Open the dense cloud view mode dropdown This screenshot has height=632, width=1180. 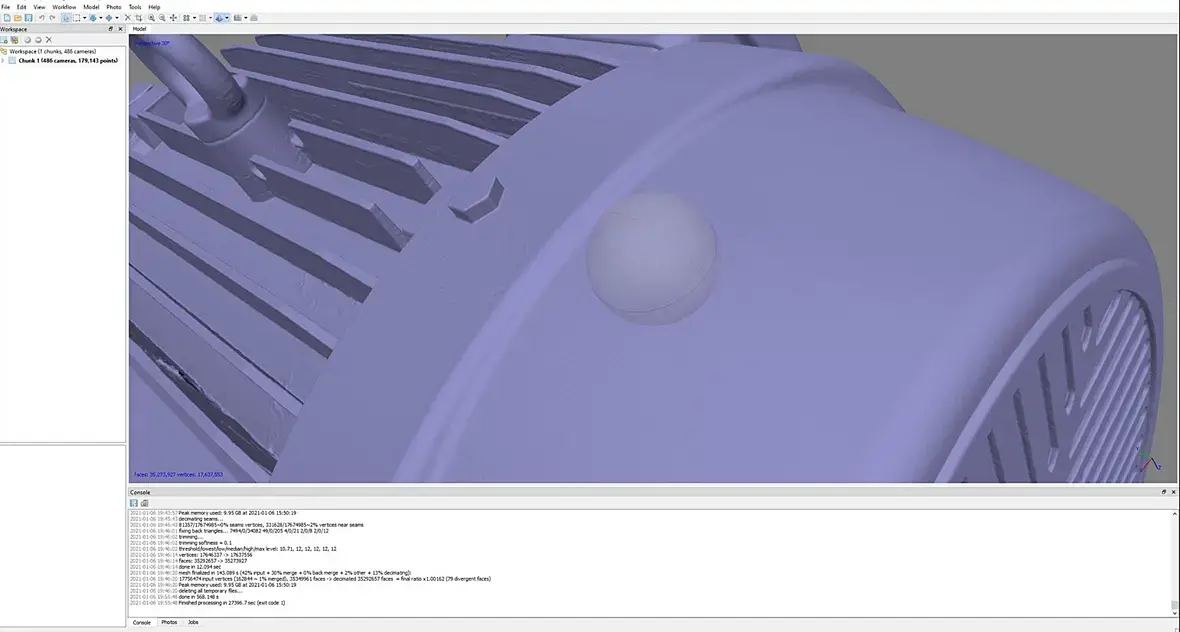point(211,18)
